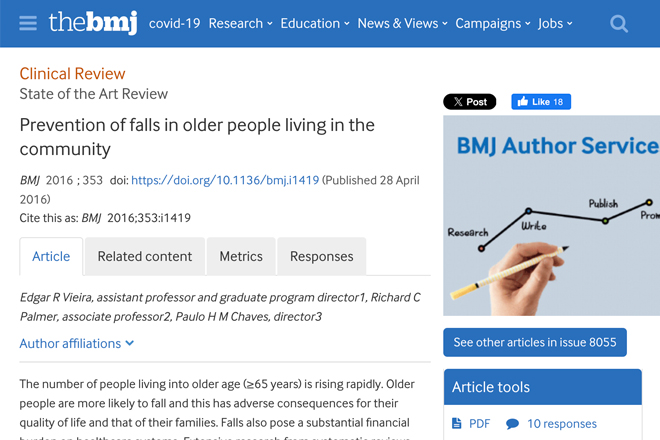Open the 10 responses speech bubble
The image size is (660, 440).
pos(512,424)
